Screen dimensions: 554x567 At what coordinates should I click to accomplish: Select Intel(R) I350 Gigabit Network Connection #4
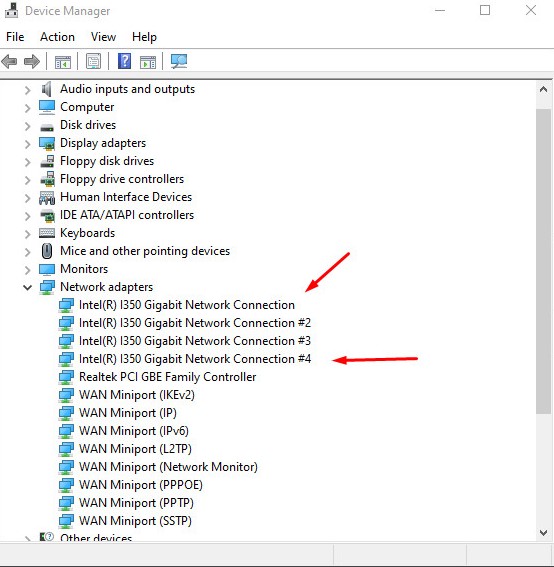[x=195, y=359]
